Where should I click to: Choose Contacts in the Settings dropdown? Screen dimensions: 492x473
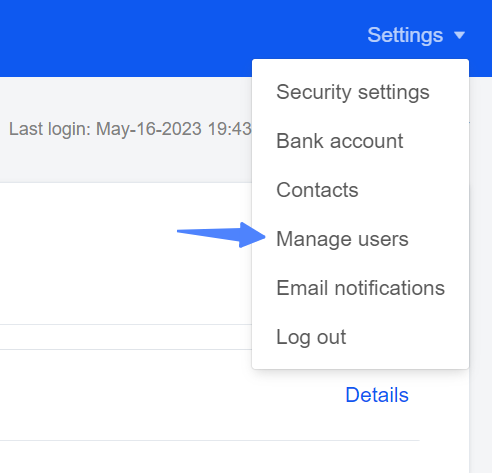pyautogui.click(x=317, y=190)
